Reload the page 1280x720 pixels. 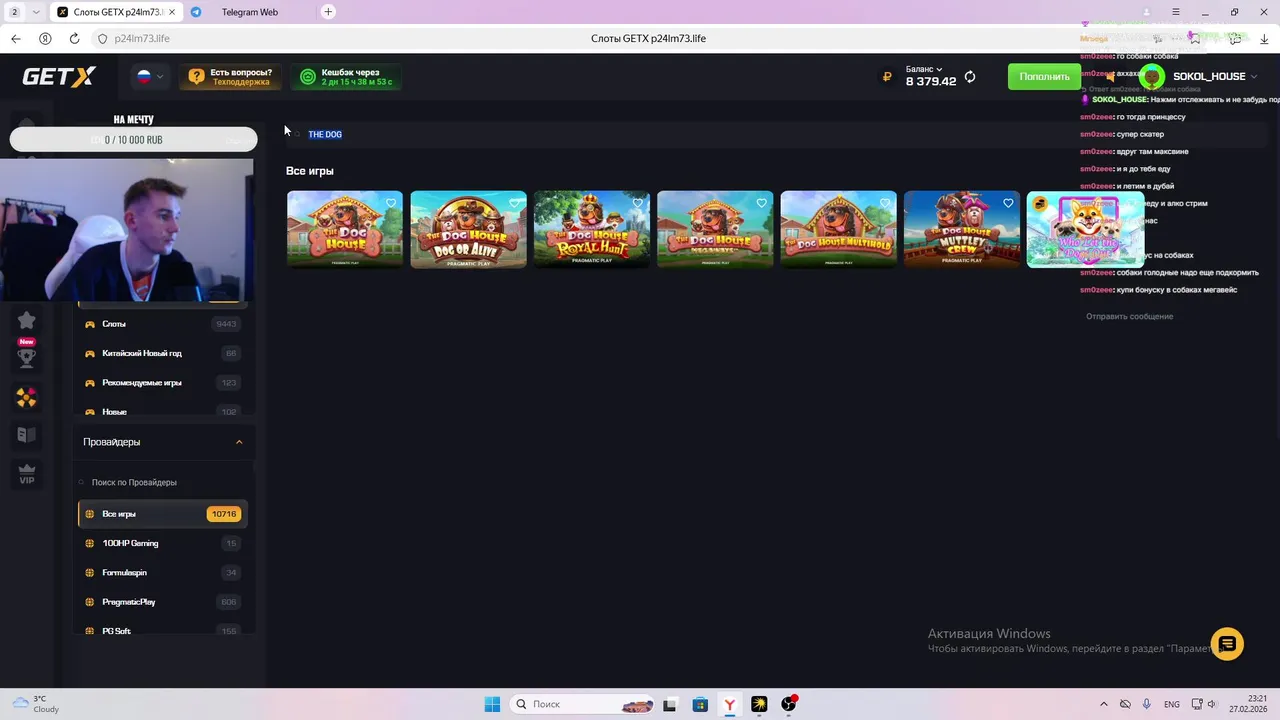pos(74,38)
